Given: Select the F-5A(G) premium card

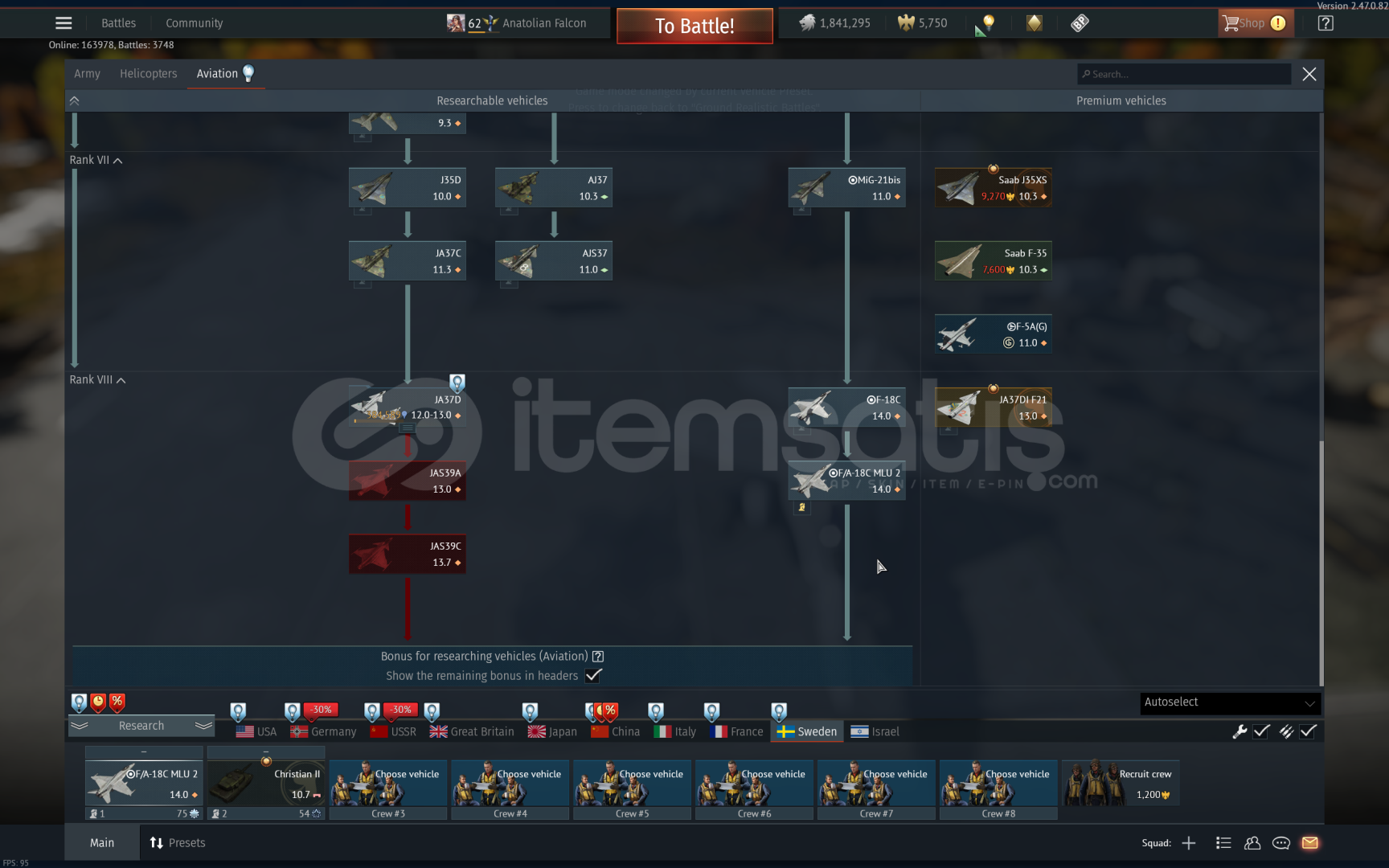Looking at the screenshot, I should [x=994, y=334].
